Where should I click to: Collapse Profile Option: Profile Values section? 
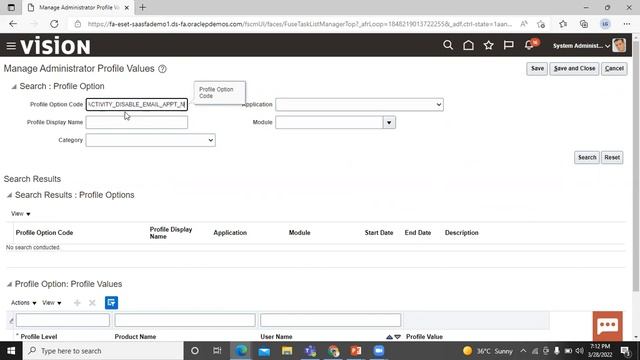pos(9,284)
